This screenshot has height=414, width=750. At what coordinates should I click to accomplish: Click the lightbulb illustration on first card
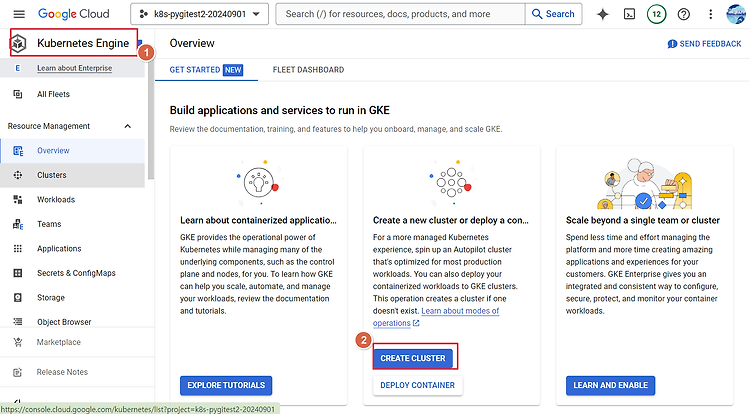(x=259, y=183)
